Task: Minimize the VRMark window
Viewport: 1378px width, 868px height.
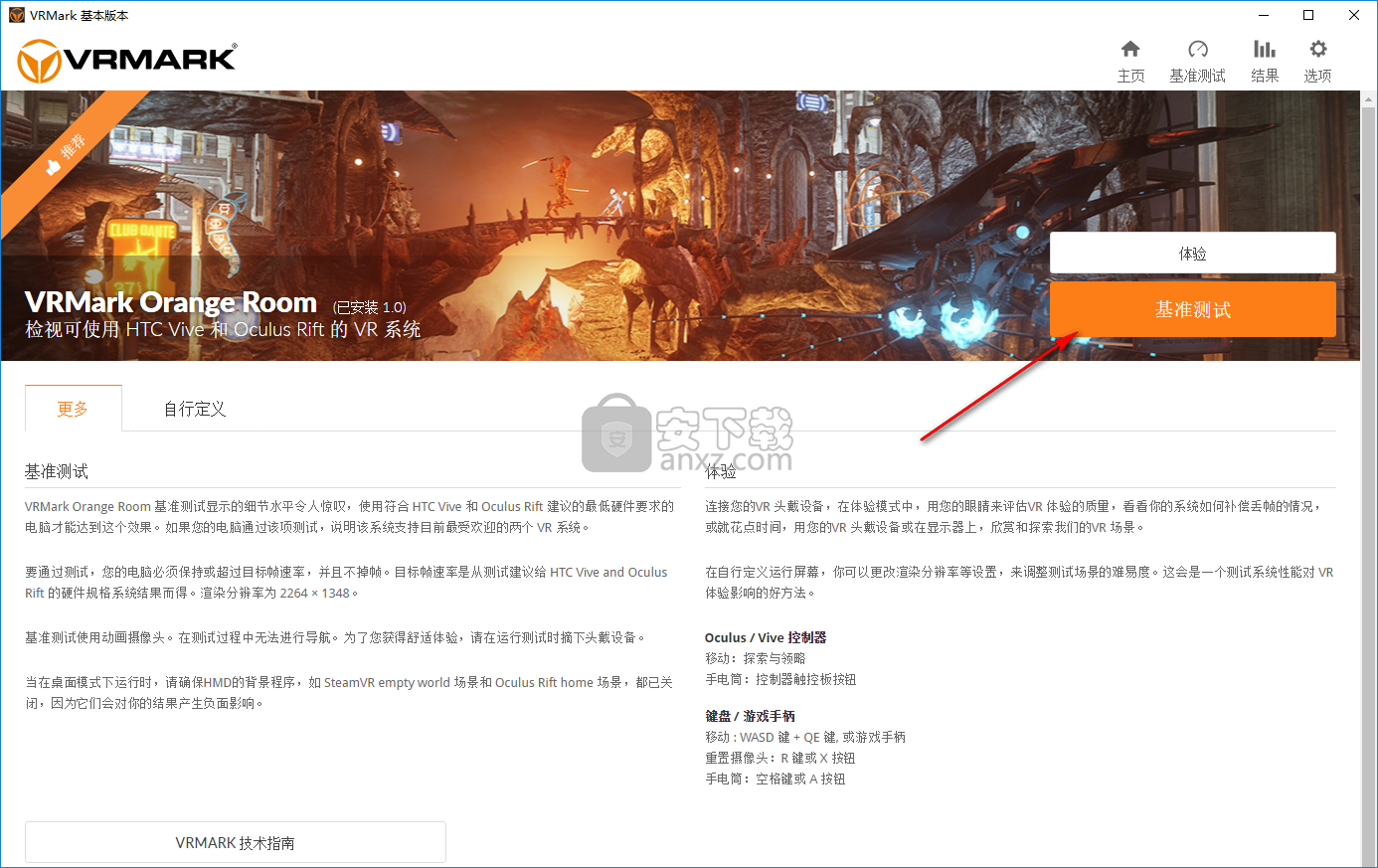Action: click(x=1264, y=15)
